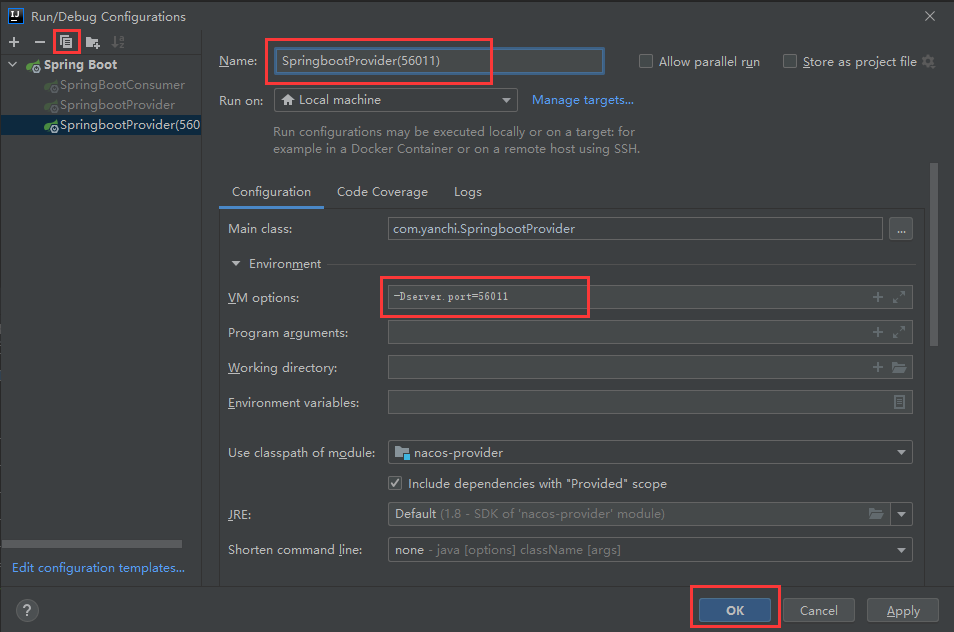Apply the configuration changes
The width and height of the screenshot is (954, 632).
pyautogui.click(x=903, y=611)
